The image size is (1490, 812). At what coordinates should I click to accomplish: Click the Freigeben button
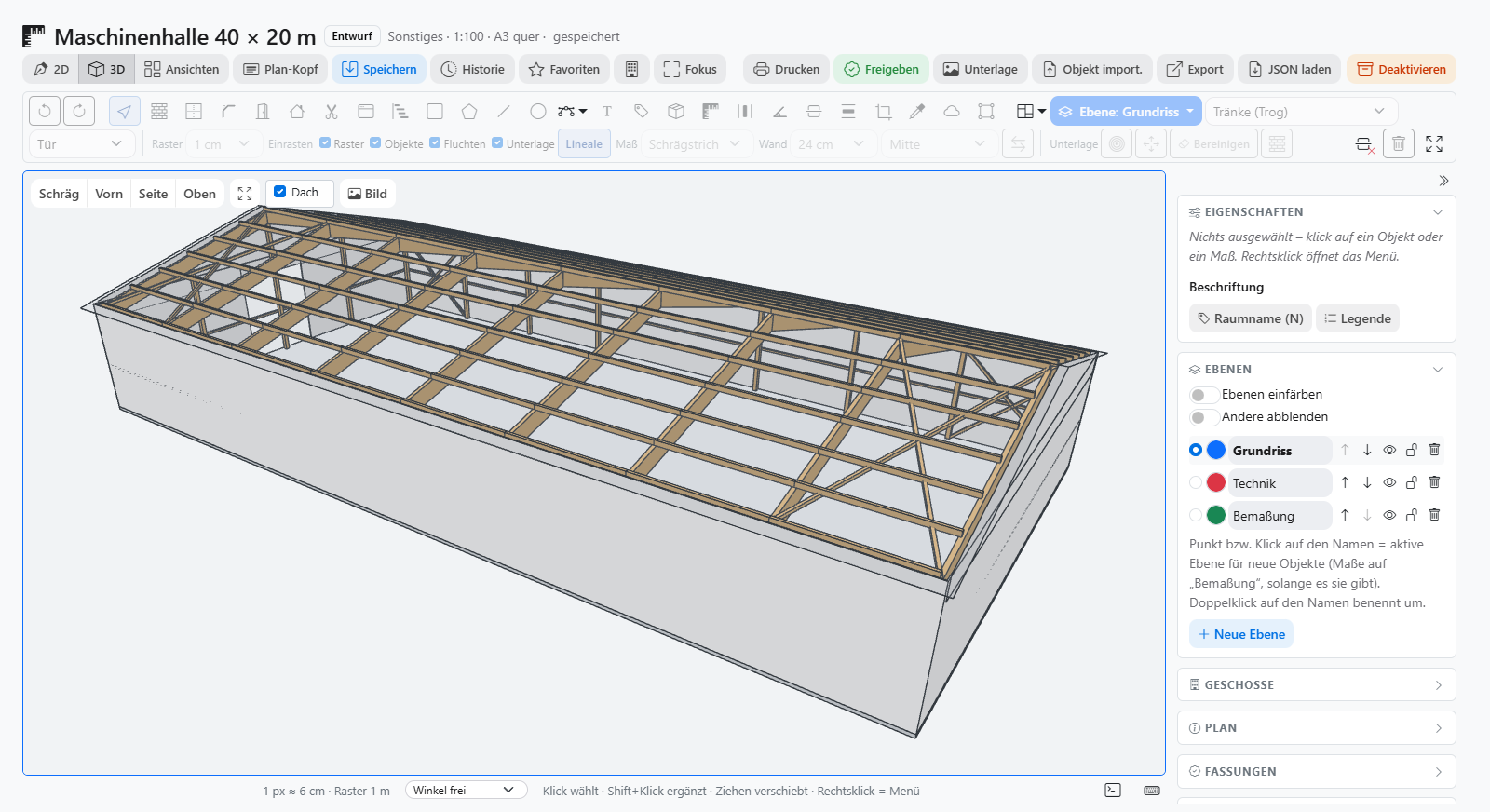tap(881, 69)
